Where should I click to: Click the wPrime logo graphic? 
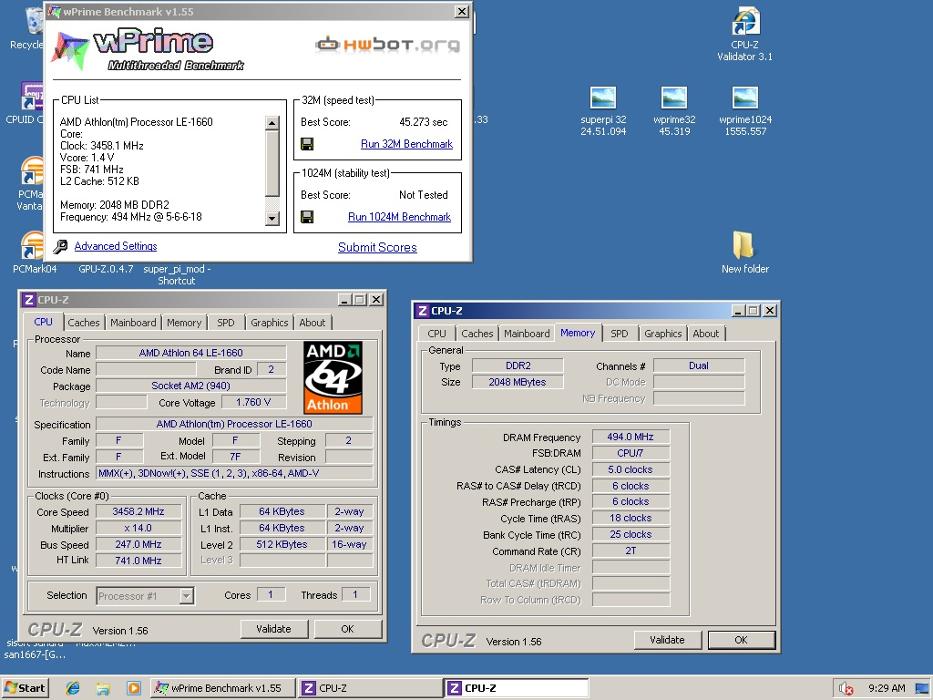click(147, 49)
